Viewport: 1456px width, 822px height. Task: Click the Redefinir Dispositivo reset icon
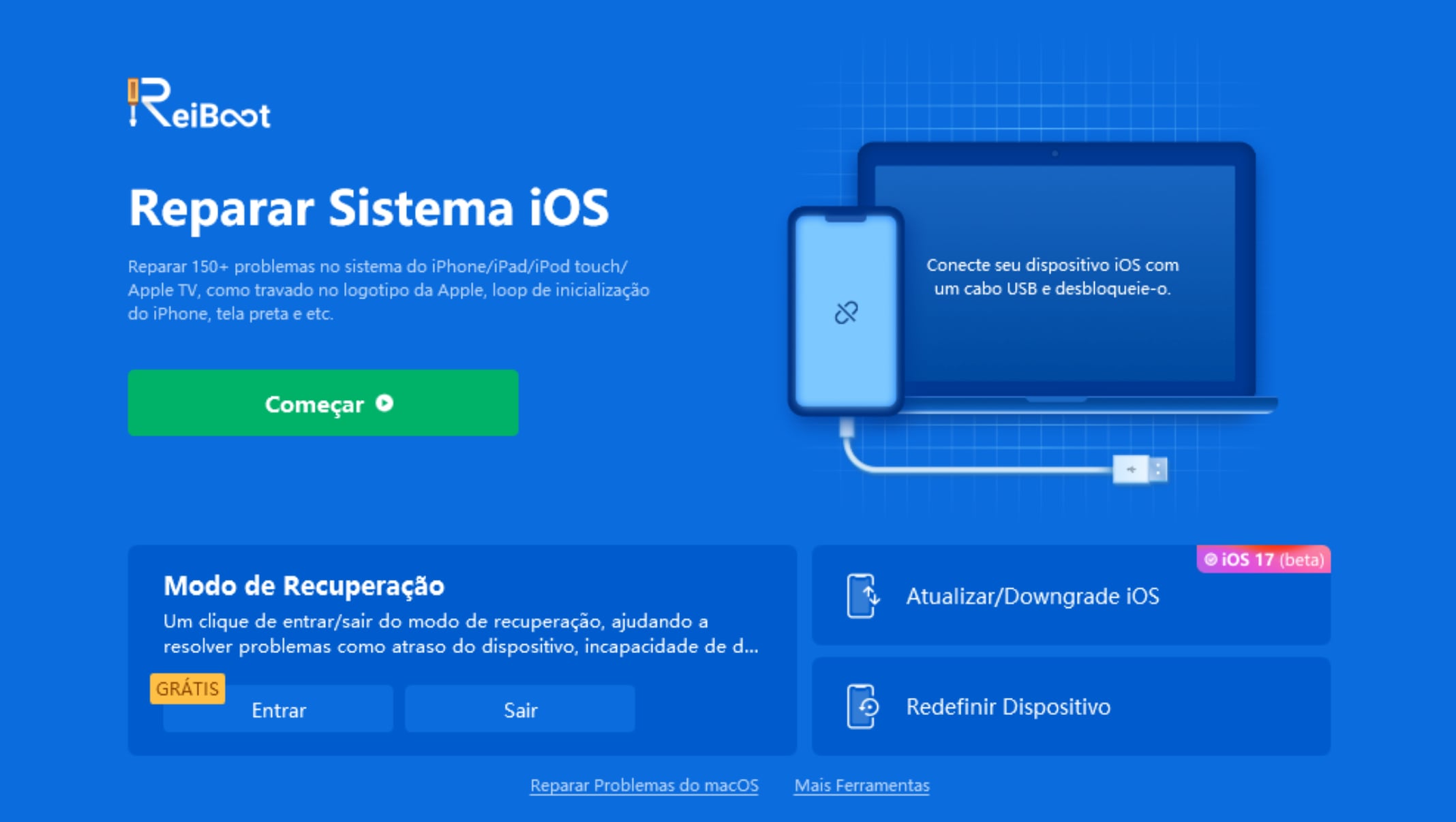click(x=863, y=707)
